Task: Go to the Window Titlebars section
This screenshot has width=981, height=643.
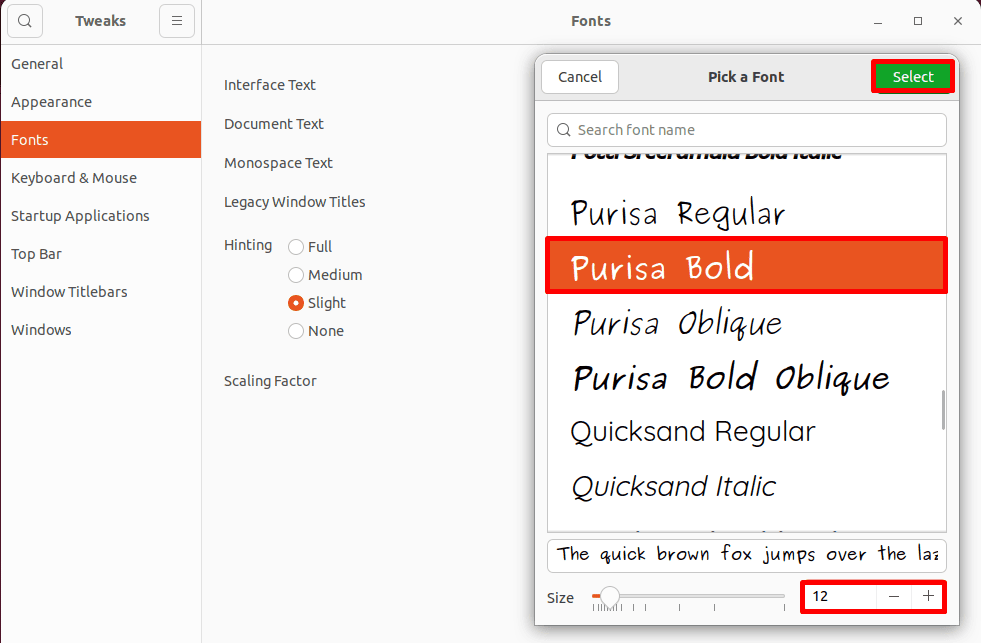Action: coord(69,291)
